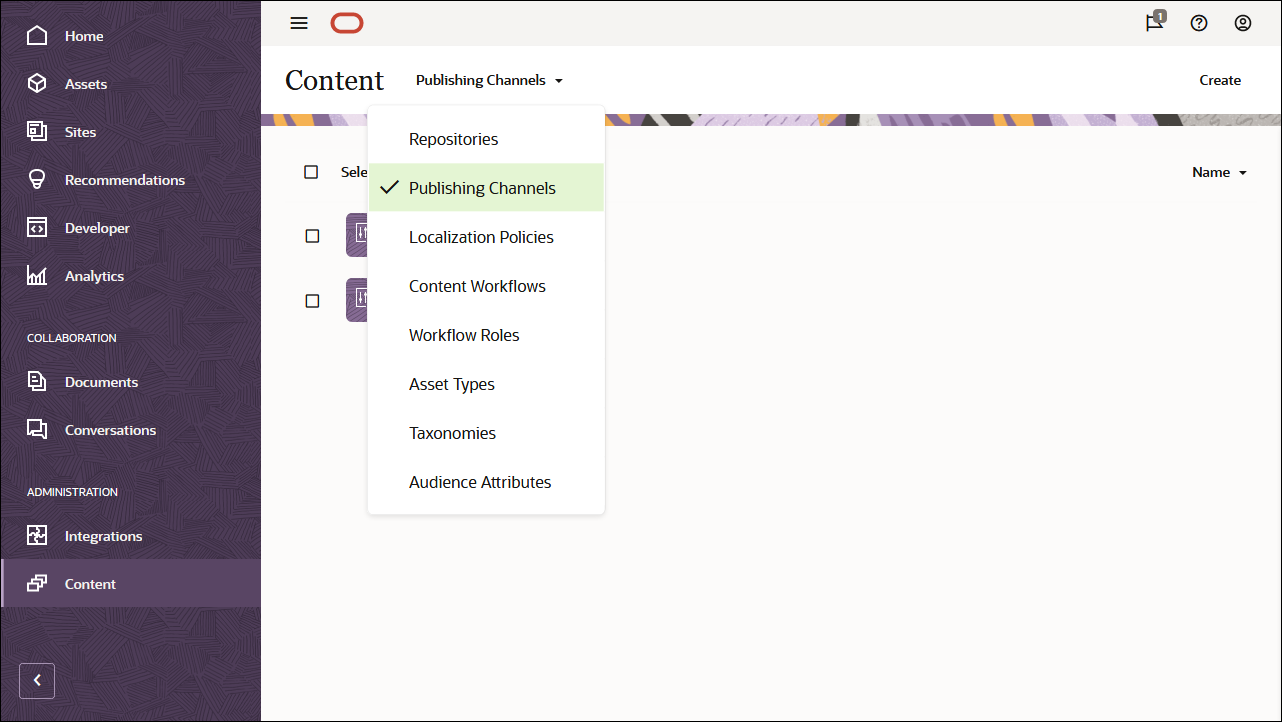Open the Developer section
Viewport: 1282px width, 722px height.
pyautogui.click(x=98, y=227)
